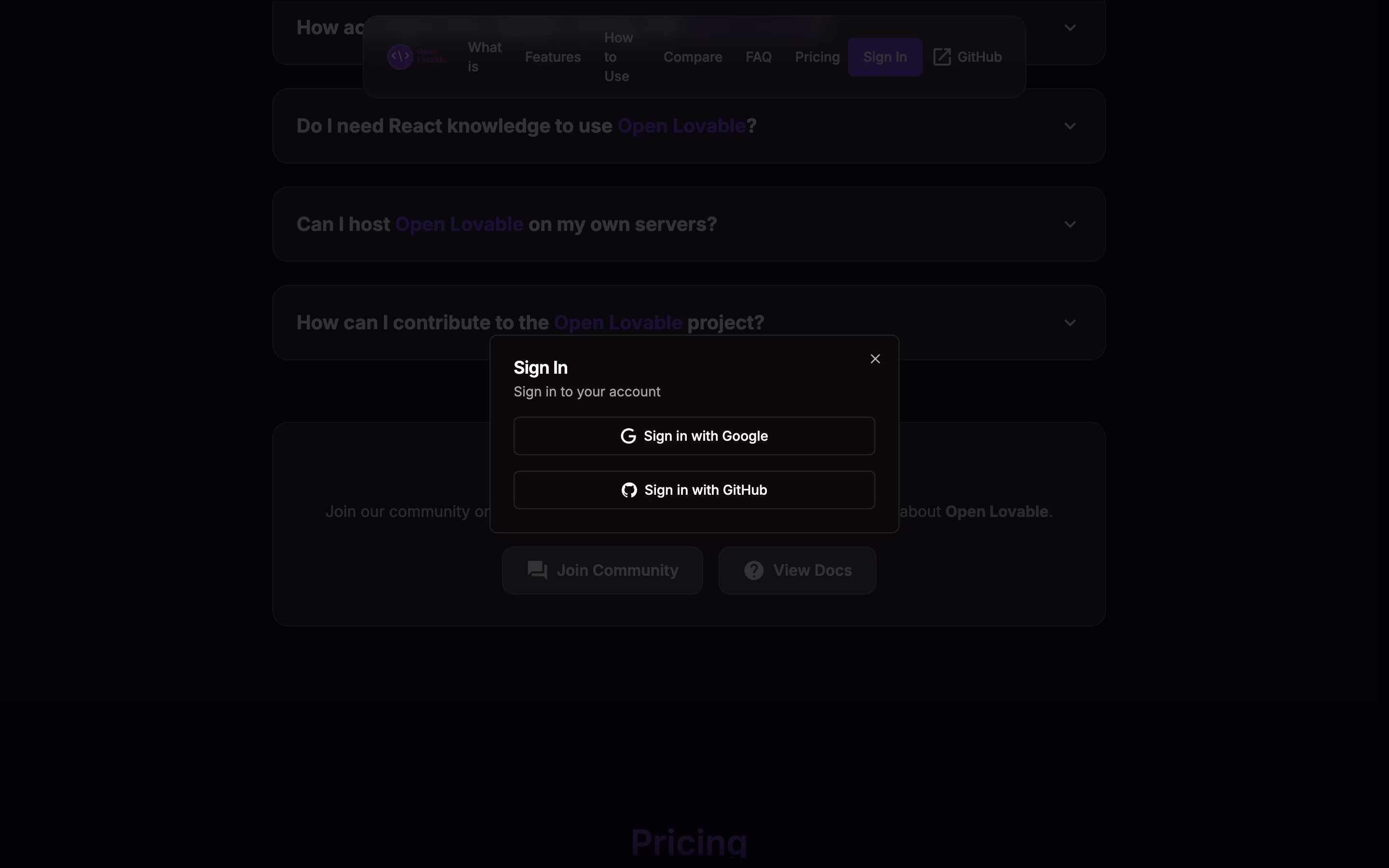Click the question mark View Docs icon
The image size is (1389, 868).
(754, 570)
